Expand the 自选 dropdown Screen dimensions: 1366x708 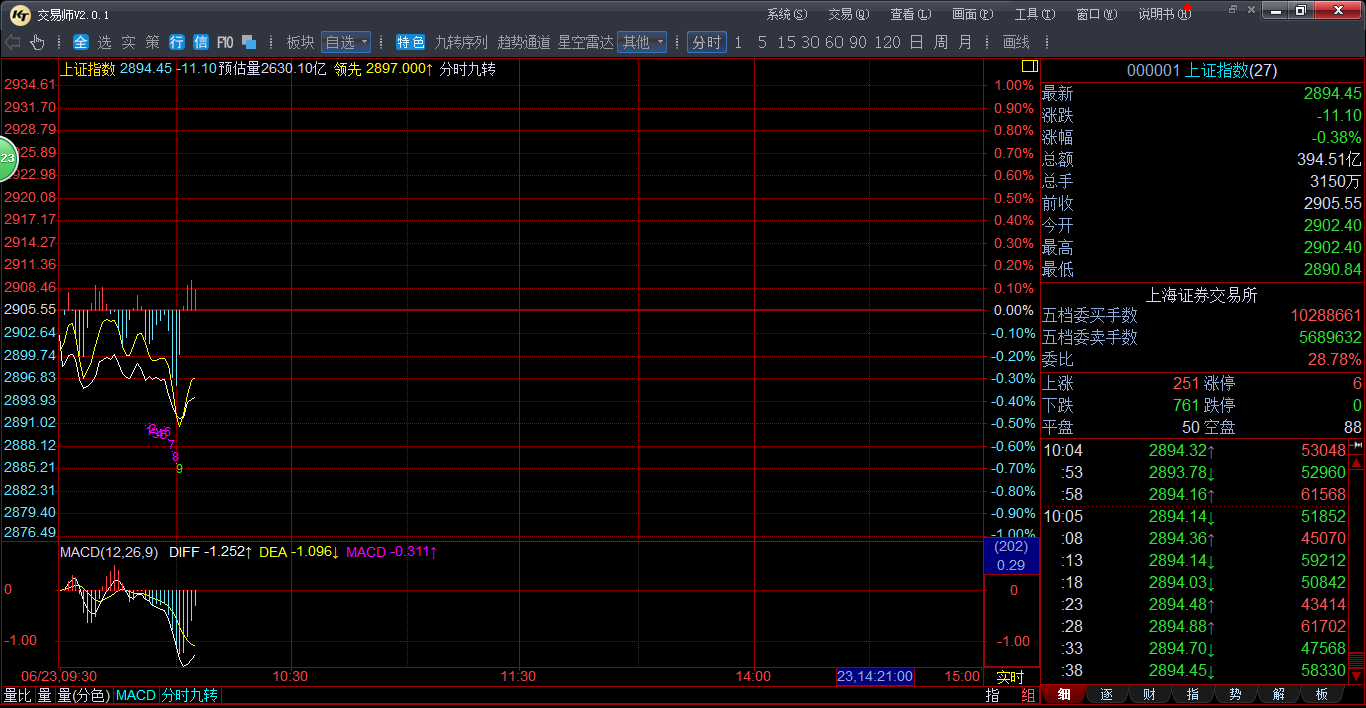tap(346, 42)
